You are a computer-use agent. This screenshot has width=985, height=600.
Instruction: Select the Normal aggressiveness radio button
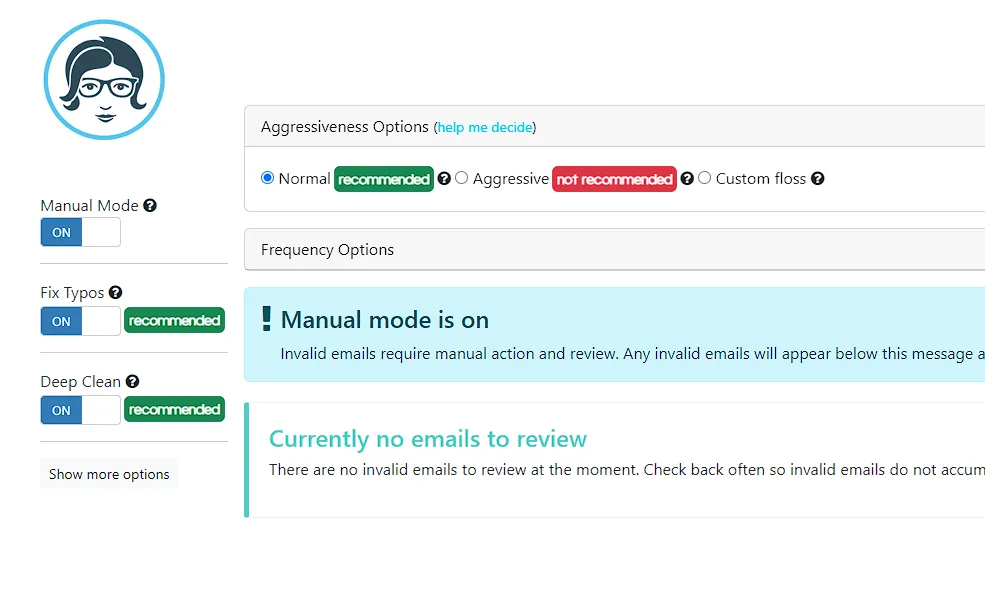coord(267,178)
